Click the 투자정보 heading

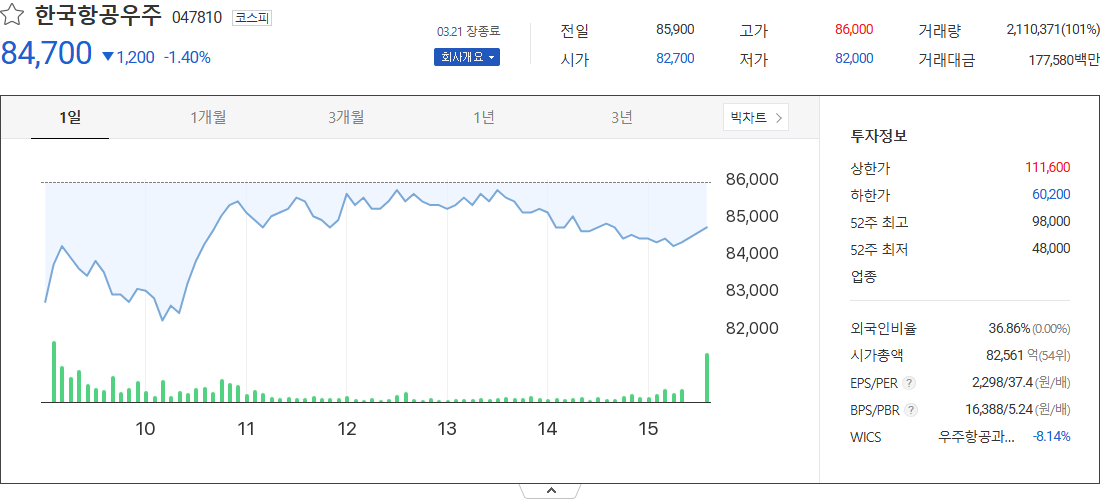point(879,136)
